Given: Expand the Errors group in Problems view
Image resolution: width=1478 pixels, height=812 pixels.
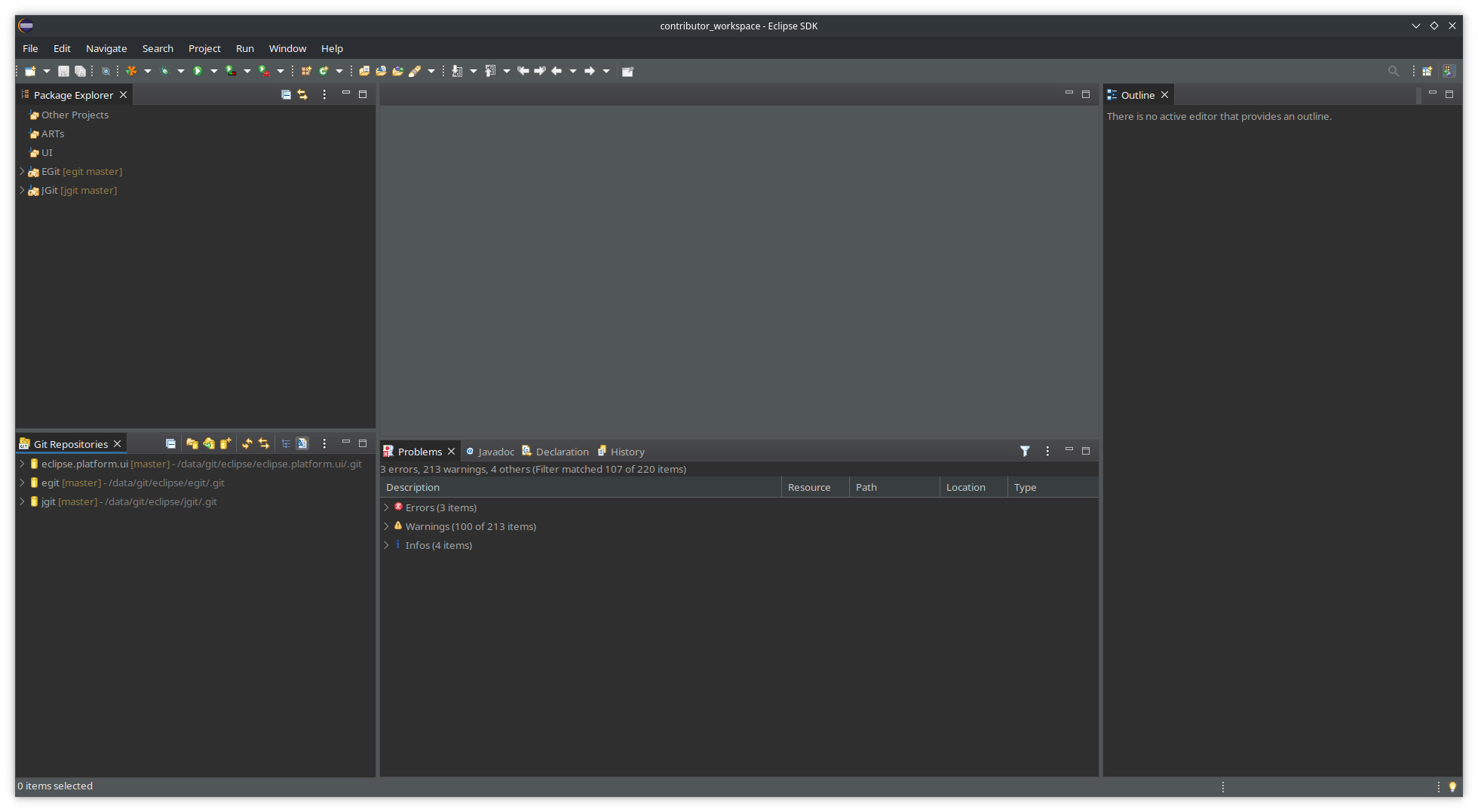Looking at the screenshot, I should coord(386,507).
